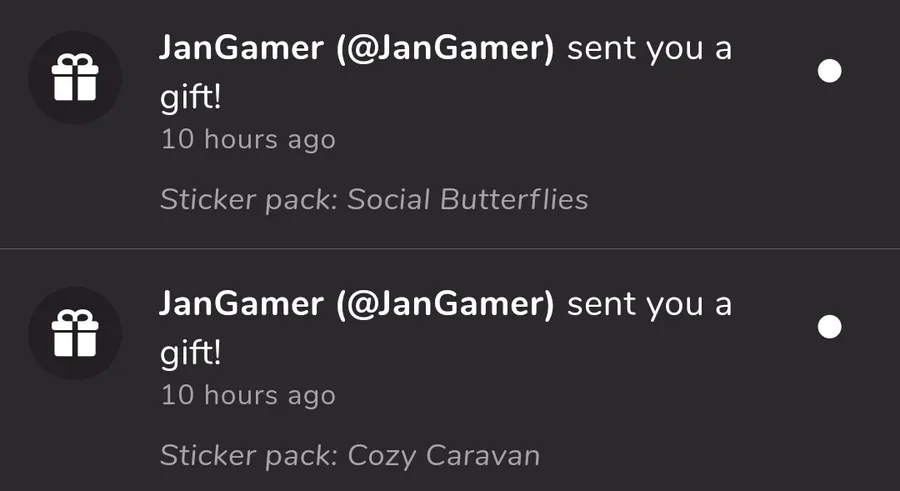Click the divider line between the two notifications
Screen dimensions: 900x491
[x=450, y=248]
